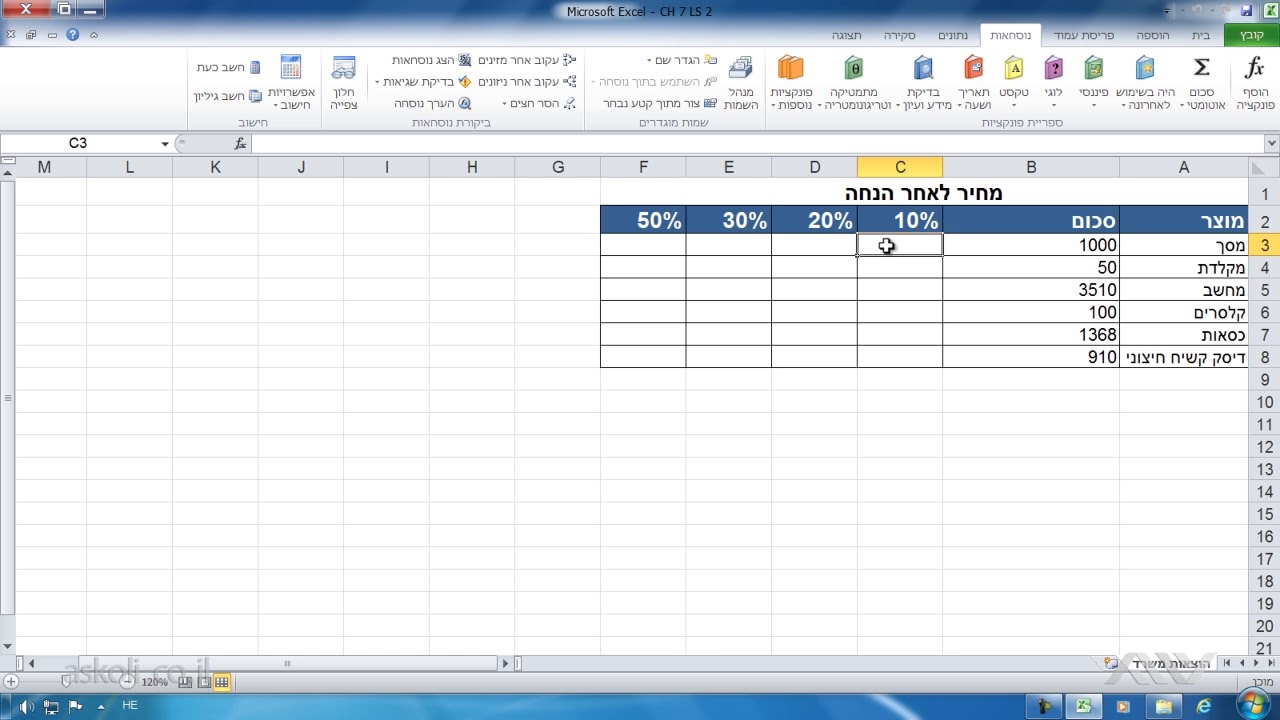Switch to the Data (נתונים) tab
This screenshot has height=720, width=1280.
point(952,35)
